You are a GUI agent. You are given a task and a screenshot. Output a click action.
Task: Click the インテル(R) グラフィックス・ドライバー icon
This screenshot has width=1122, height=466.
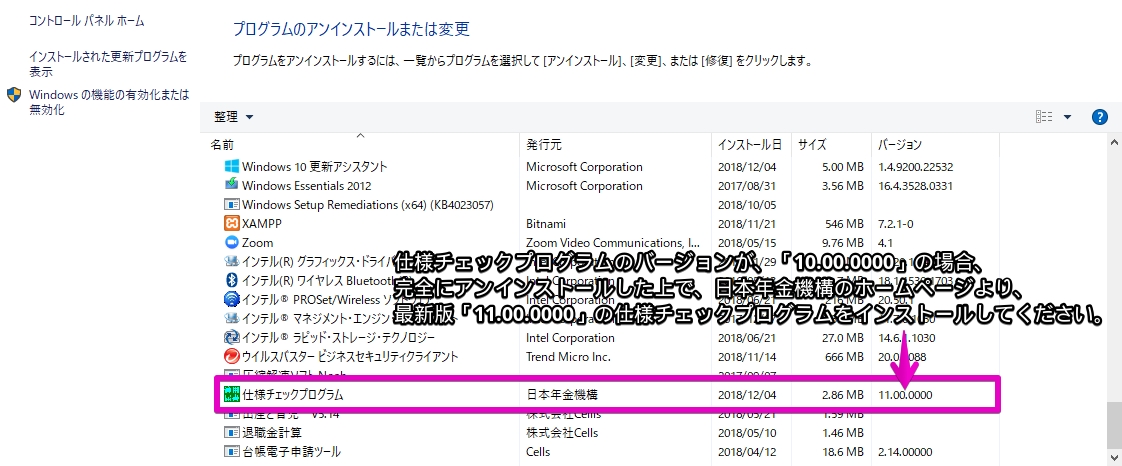tap(231, 261)
